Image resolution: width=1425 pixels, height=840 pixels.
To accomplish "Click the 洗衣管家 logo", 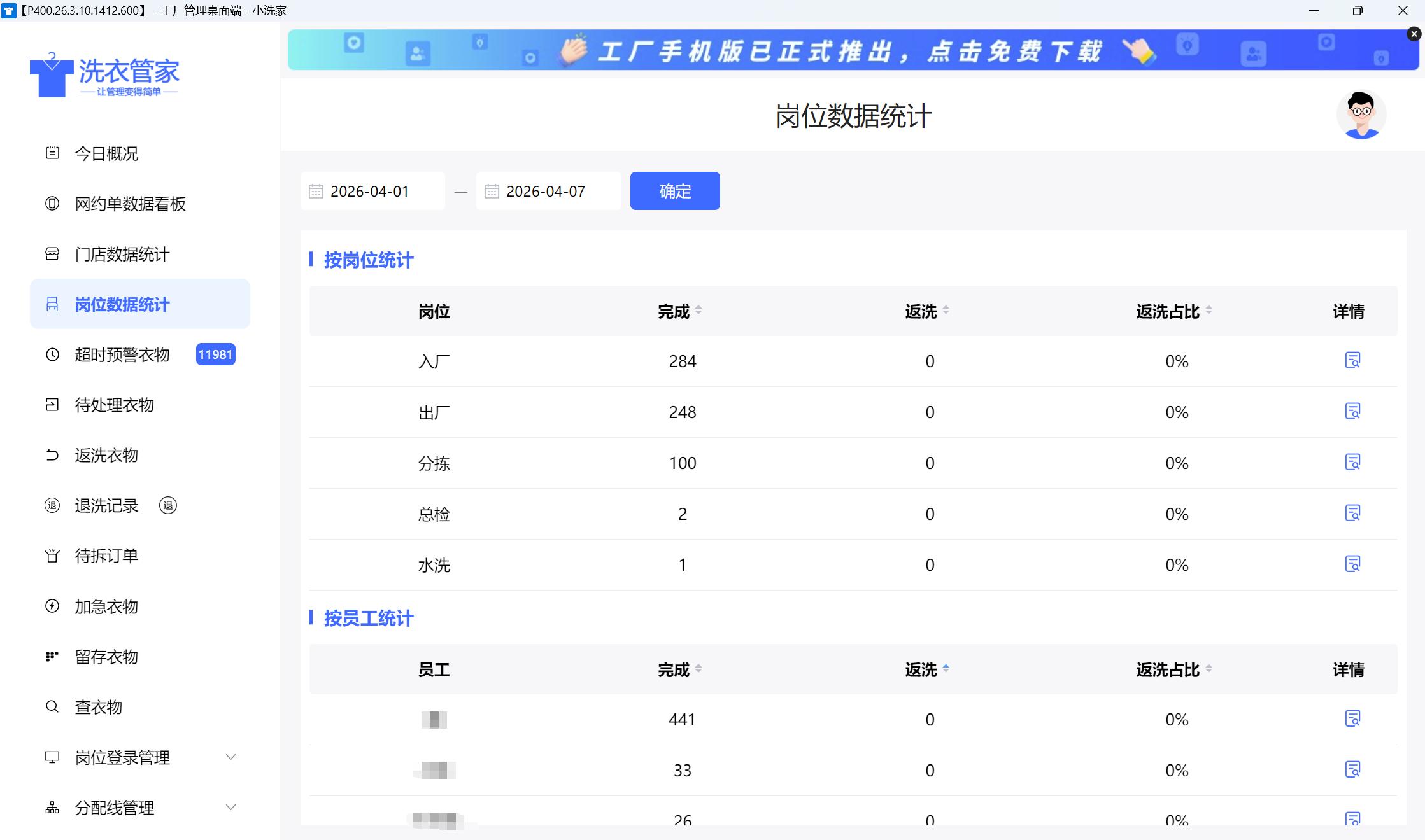I will (x=105, y=75).
